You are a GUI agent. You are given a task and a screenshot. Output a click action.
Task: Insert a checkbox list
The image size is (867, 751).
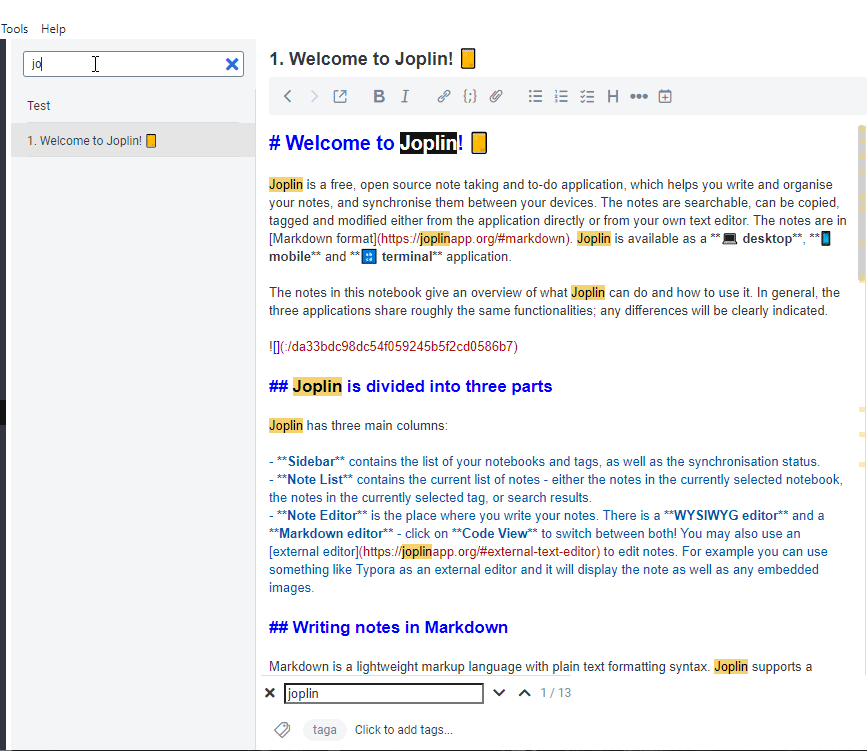point(587,96)
